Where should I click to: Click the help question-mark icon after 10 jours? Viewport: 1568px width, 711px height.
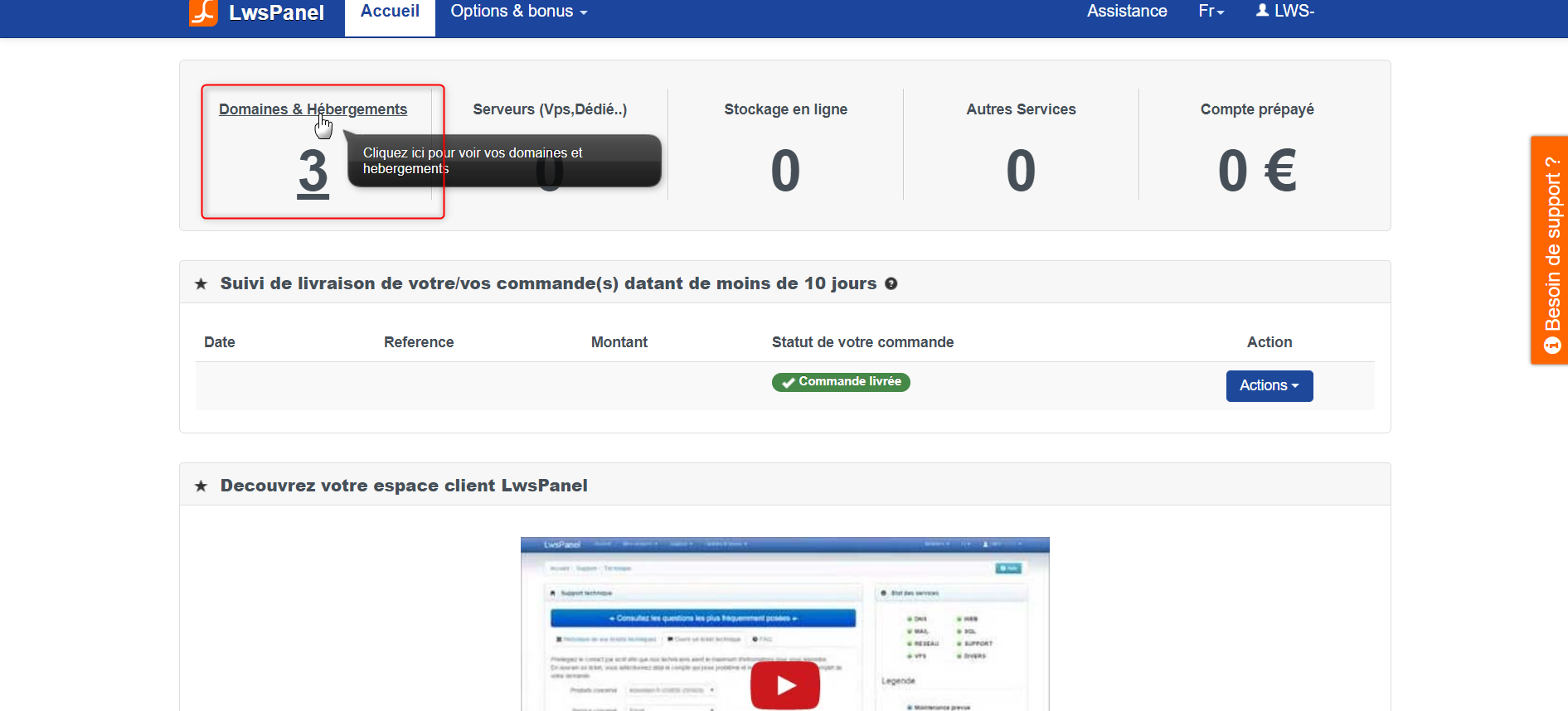891,283
